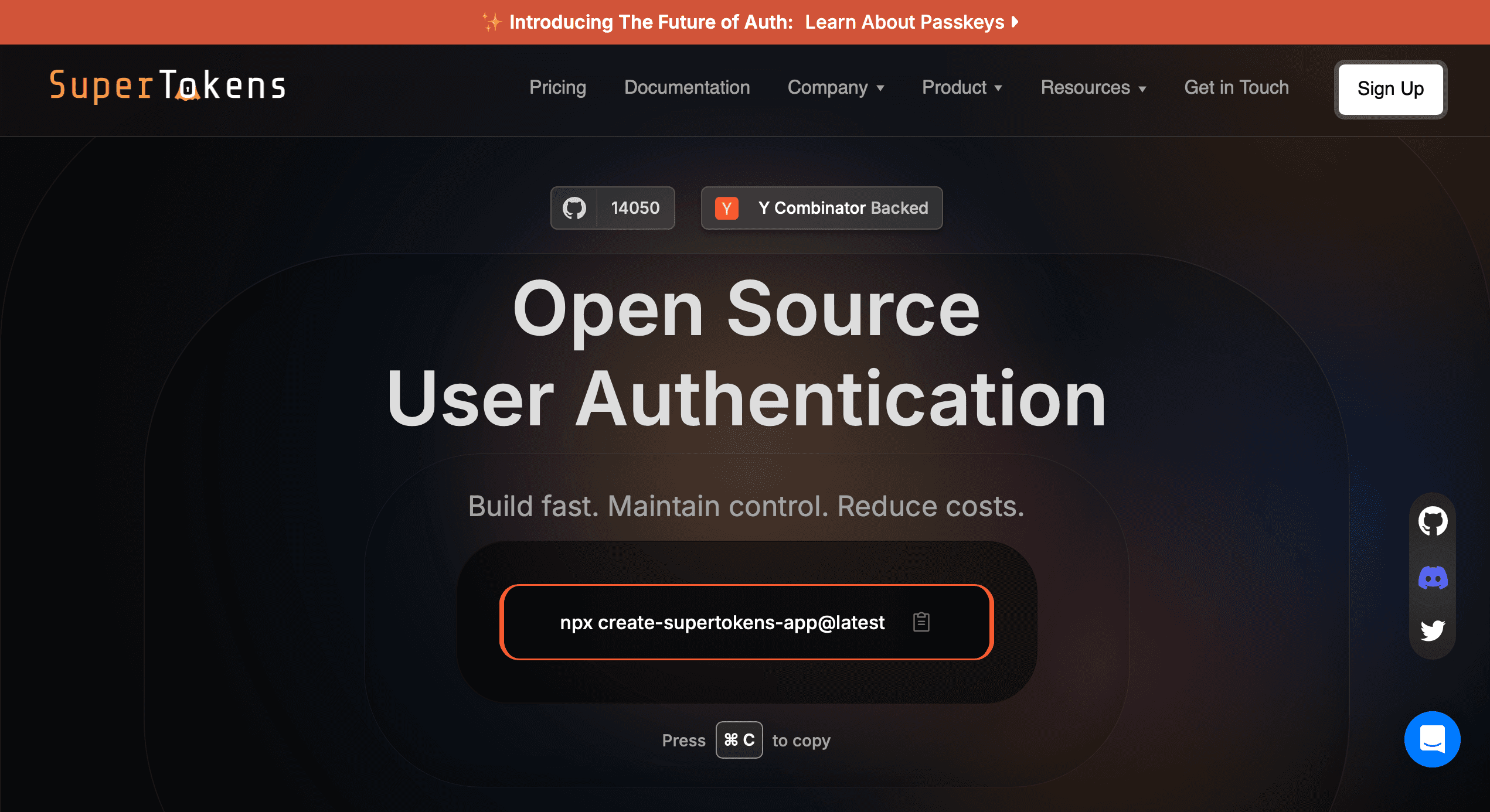Screen dimensions: 1490x812
Task: Open Documentation from the navigation bar
Action: (687, 87)
